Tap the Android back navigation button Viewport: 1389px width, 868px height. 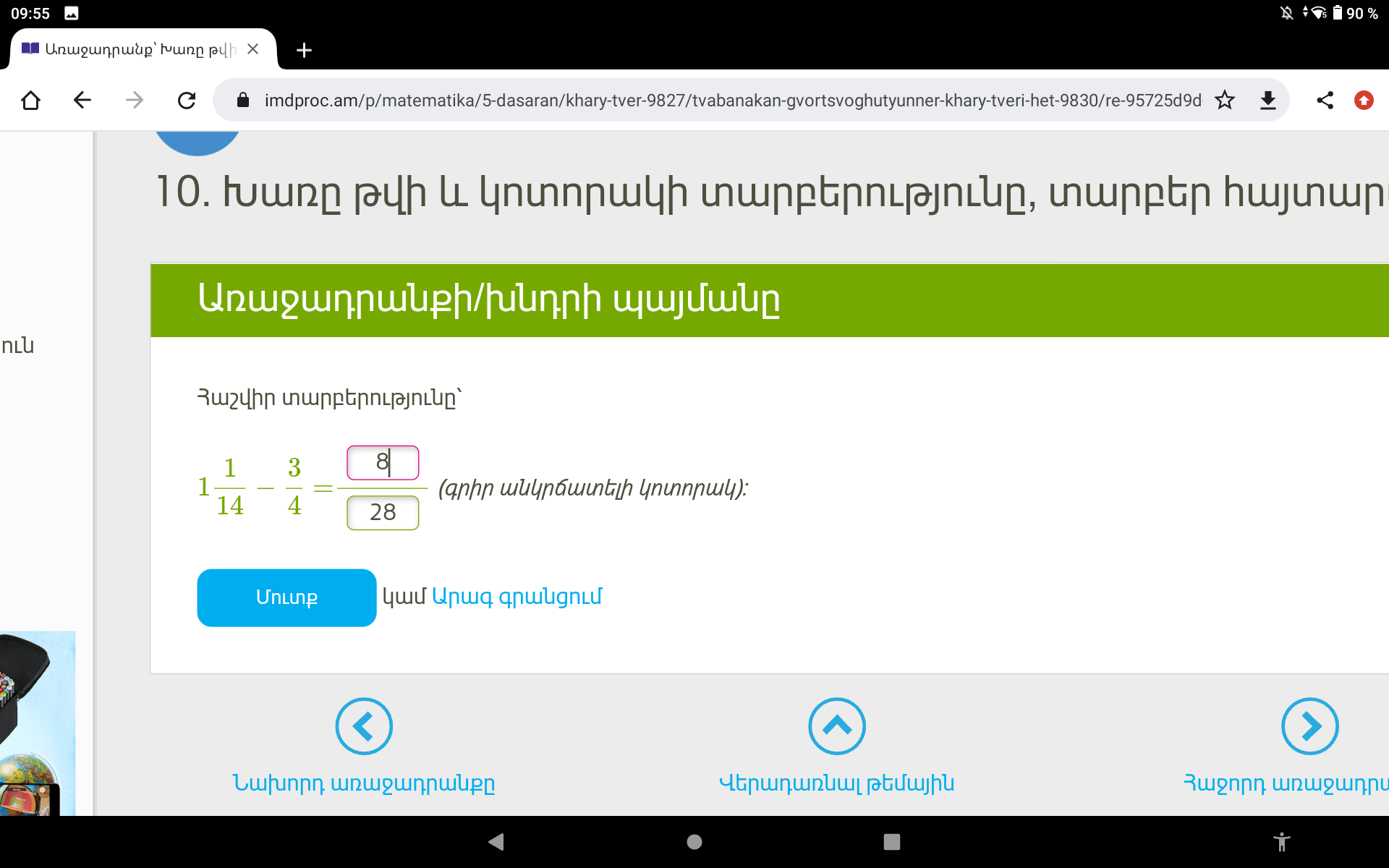(496, 842)
